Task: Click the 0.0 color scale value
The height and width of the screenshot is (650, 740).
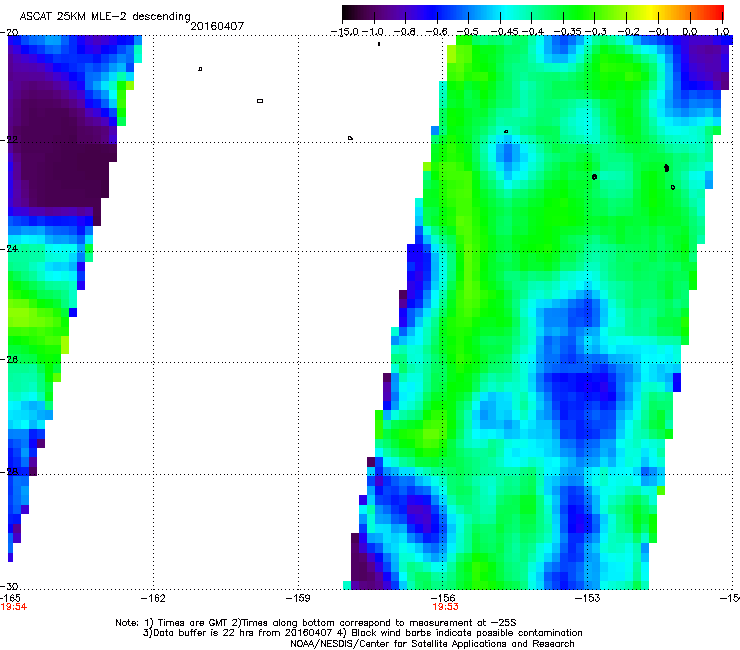Action: click(690, 32)
